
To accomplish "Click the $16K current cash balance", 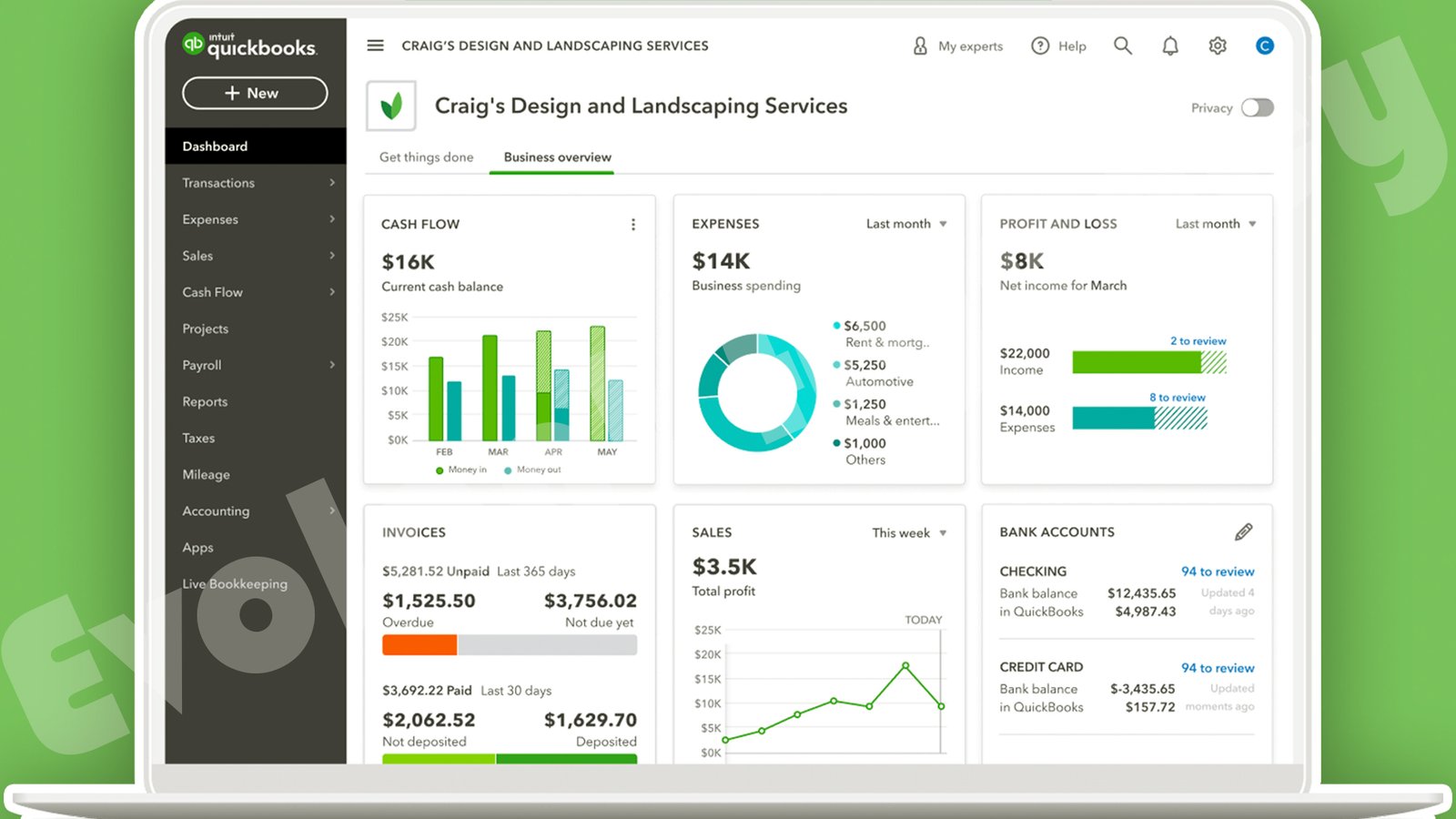I will click(409, 262).
